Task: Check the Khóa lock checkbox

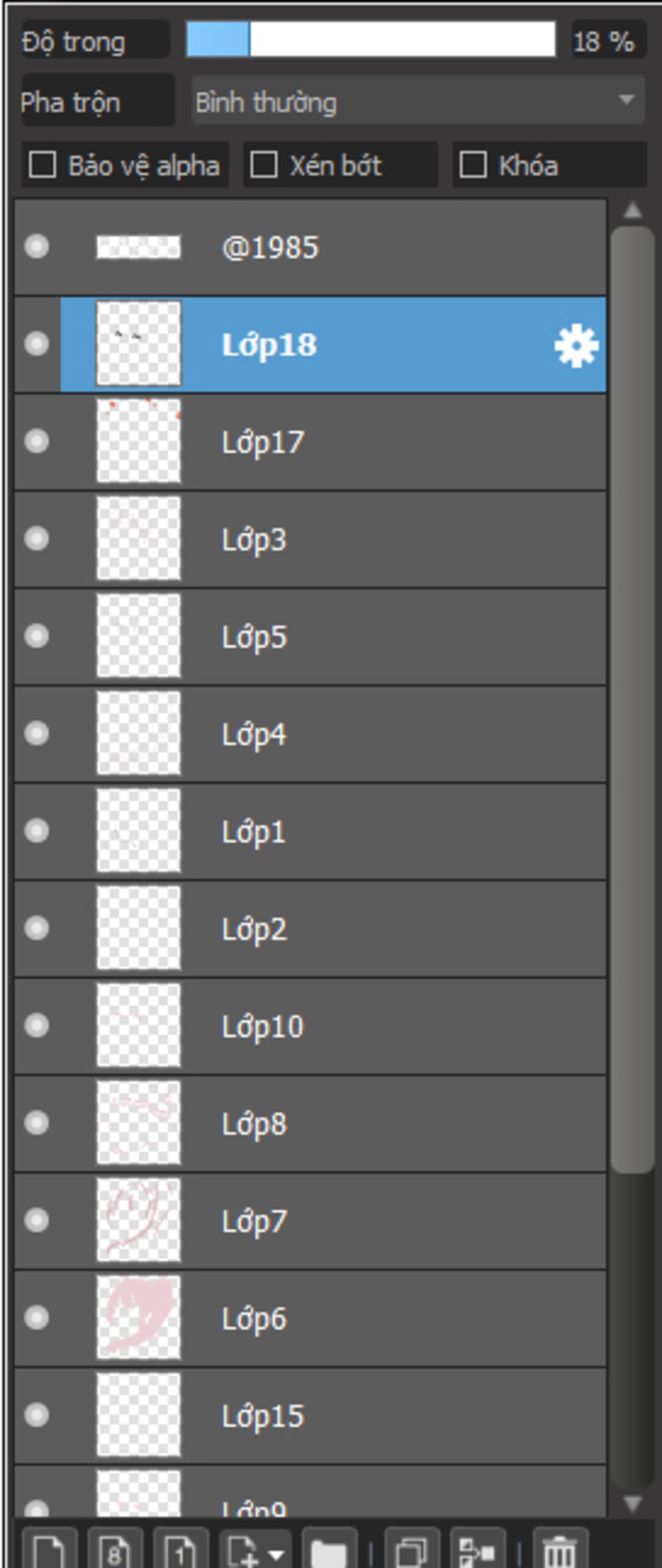Action: coord(473,165)
